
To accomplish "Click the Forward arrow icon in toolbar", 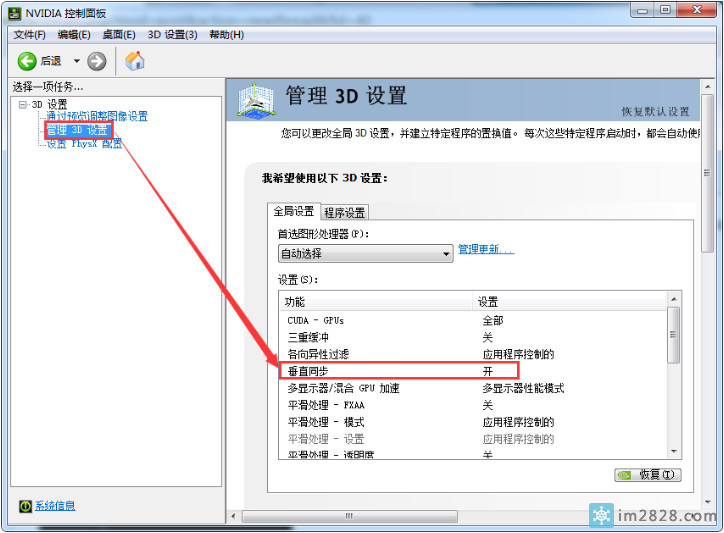I will (x=97, y=61).
